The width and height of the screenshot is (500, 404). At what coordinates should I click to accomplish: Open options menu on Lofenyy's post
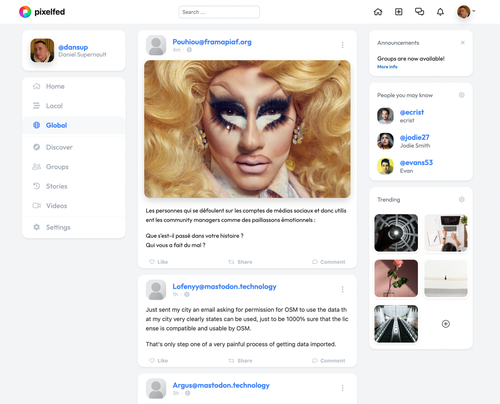click(342, 289)
